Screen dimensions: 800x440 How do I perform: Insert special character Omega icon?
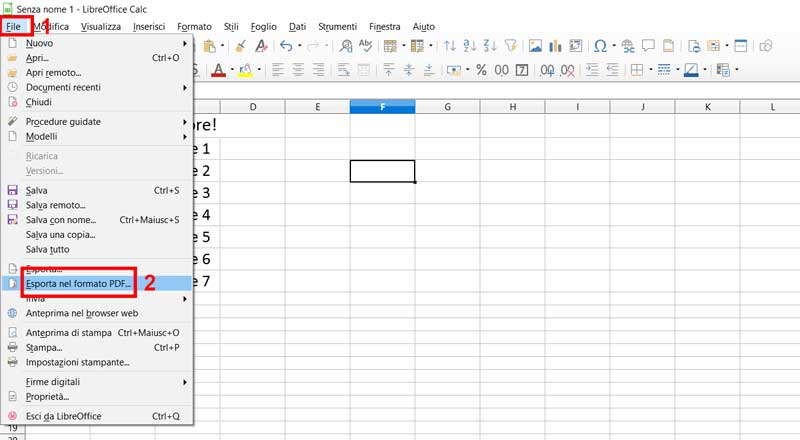tap(601, 46)
